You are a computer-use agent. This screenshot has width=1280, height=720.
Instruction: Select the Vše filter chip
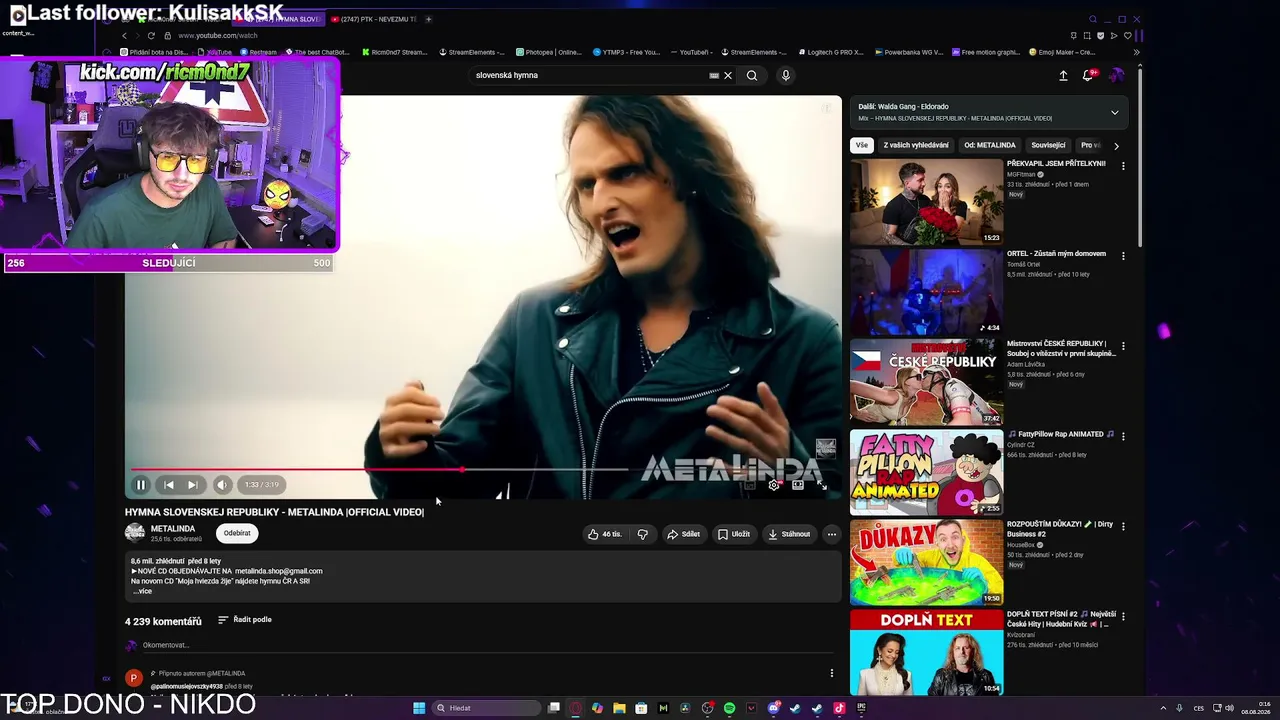(x=861, y=145)
